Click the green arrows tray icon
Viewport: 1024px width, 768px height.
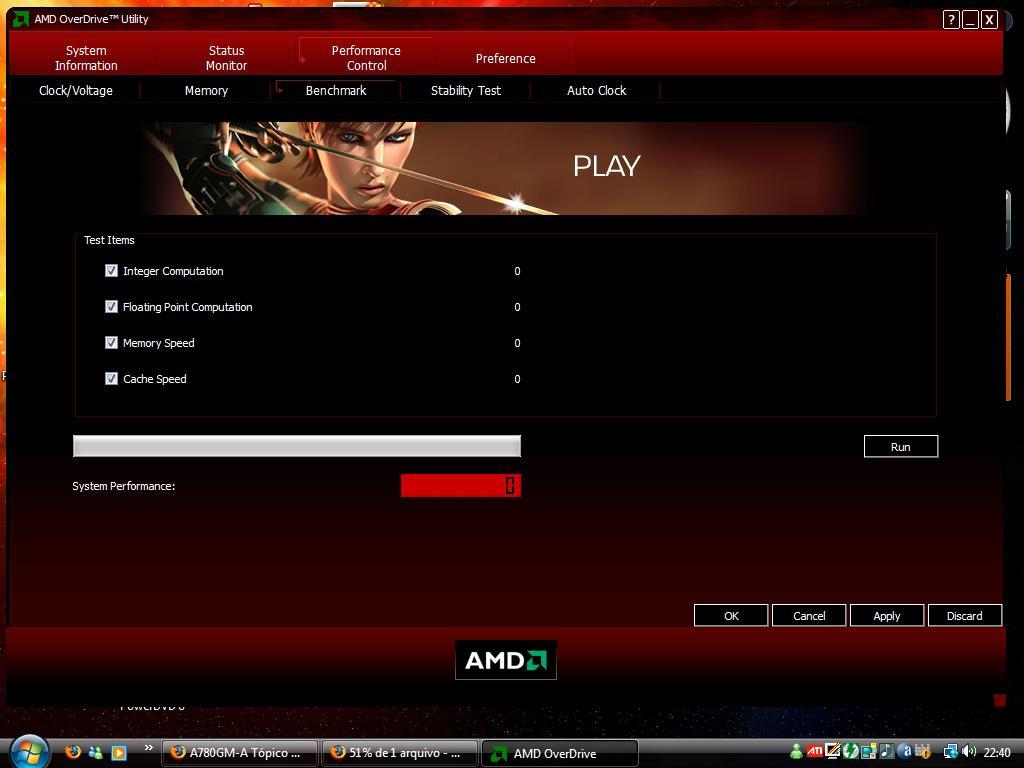851,752
